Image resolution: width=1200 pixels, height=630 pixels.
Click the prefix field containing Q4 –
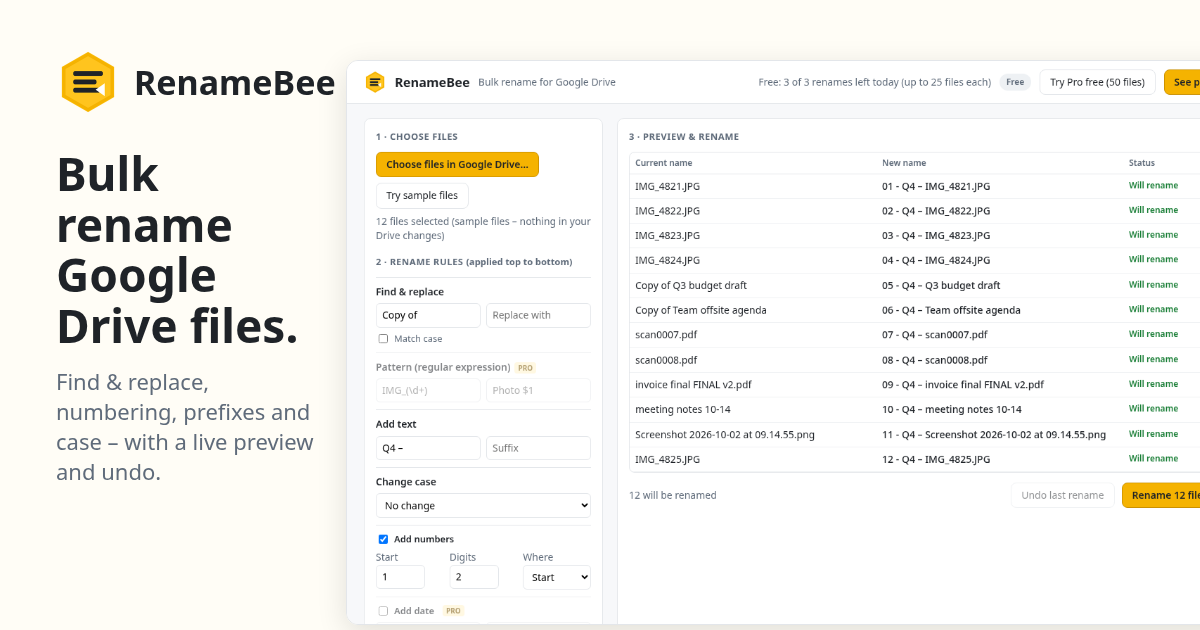[428, 448]
